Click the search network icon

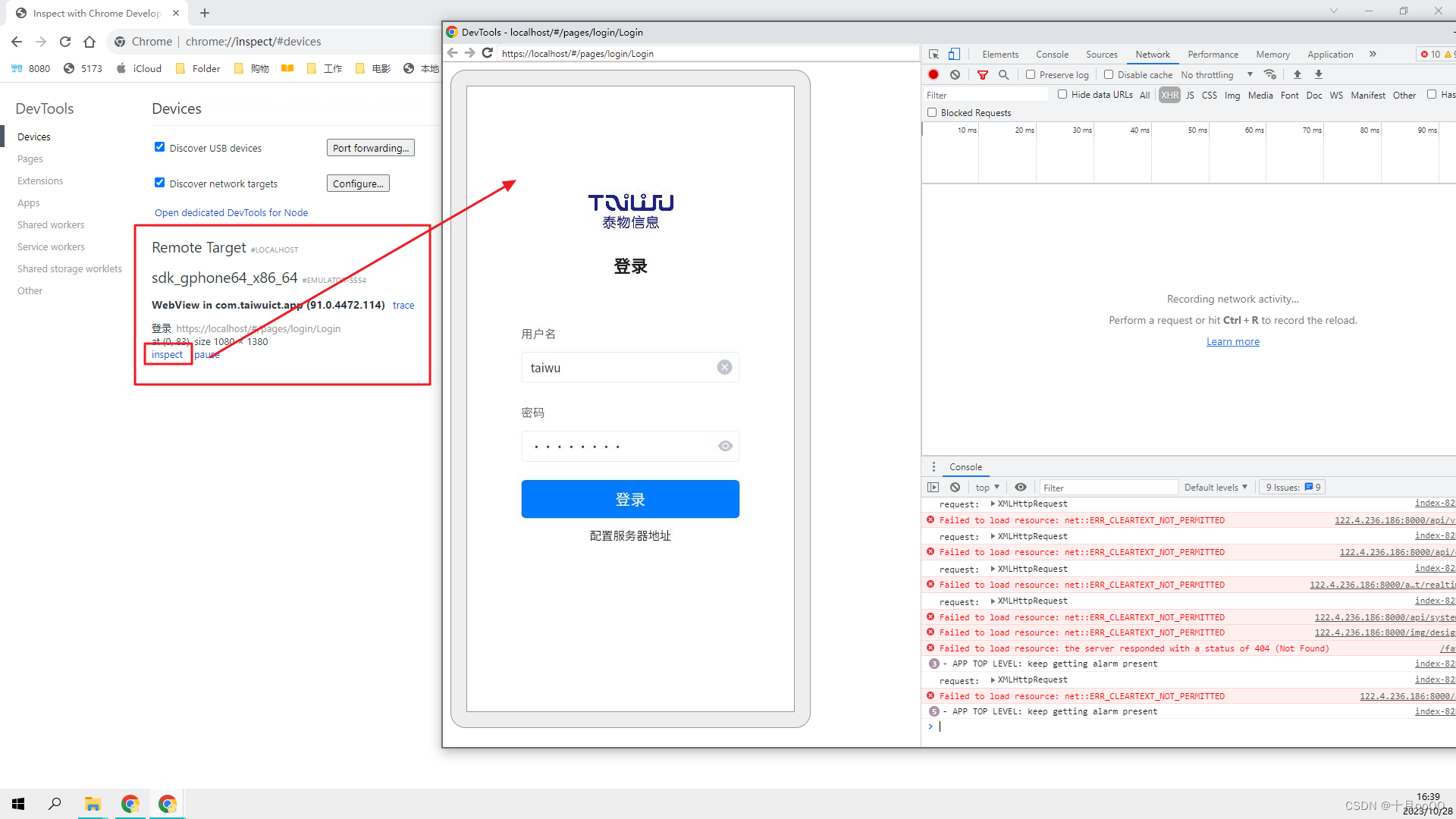(x=1003, y=74)
